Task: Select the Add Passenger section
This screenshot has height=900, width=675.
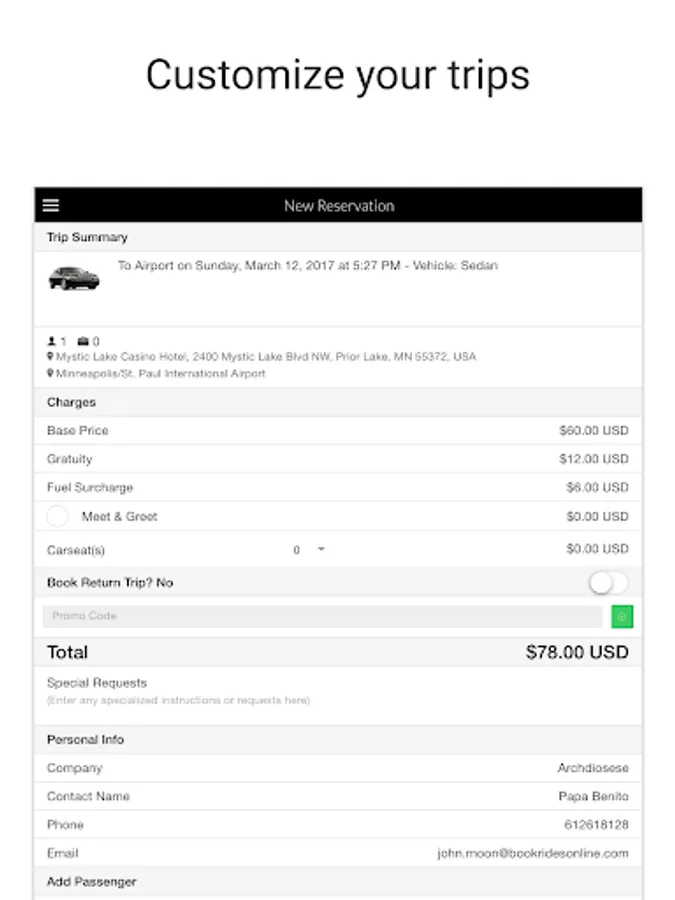Action: click(x=92, y=882)
